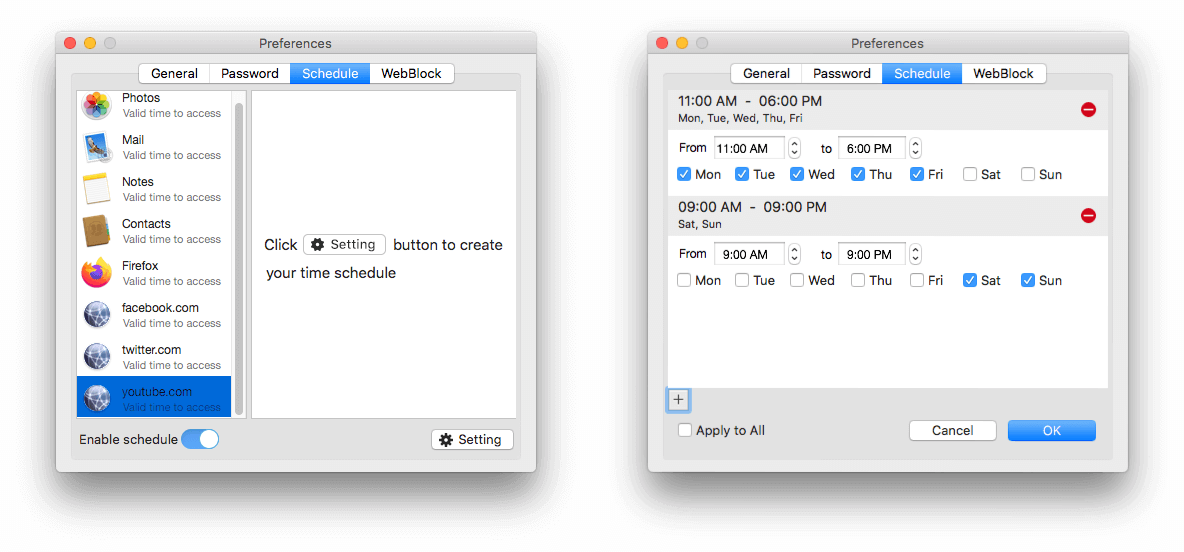Select the youtube.com row label
The width and height of the screenshot is (1184, 552).
(157, 392)
